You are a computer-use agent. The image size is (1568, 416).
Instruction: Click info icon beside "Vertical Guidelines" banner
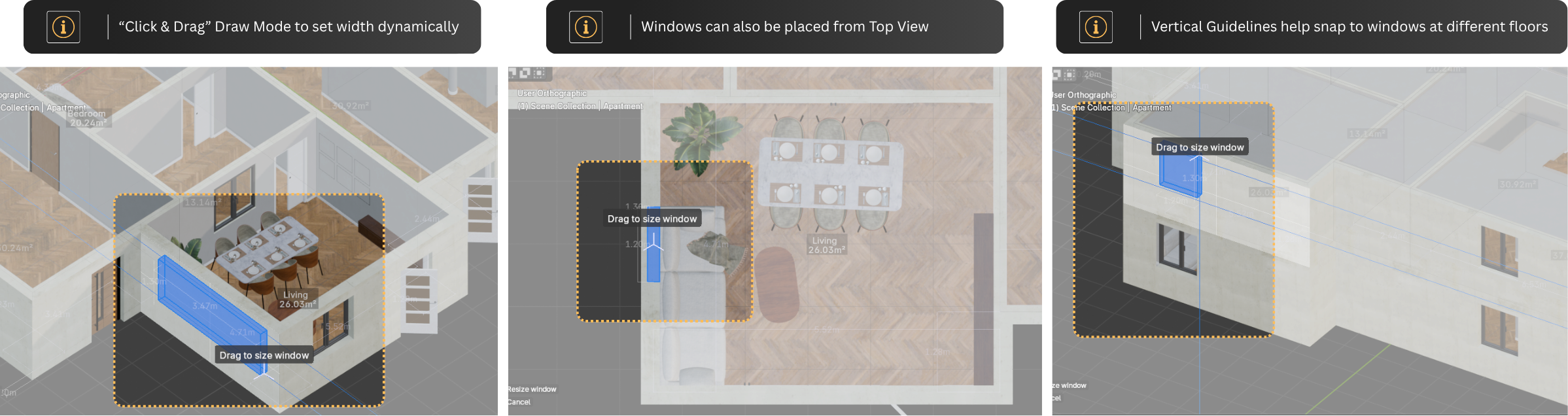(1096, 27)
